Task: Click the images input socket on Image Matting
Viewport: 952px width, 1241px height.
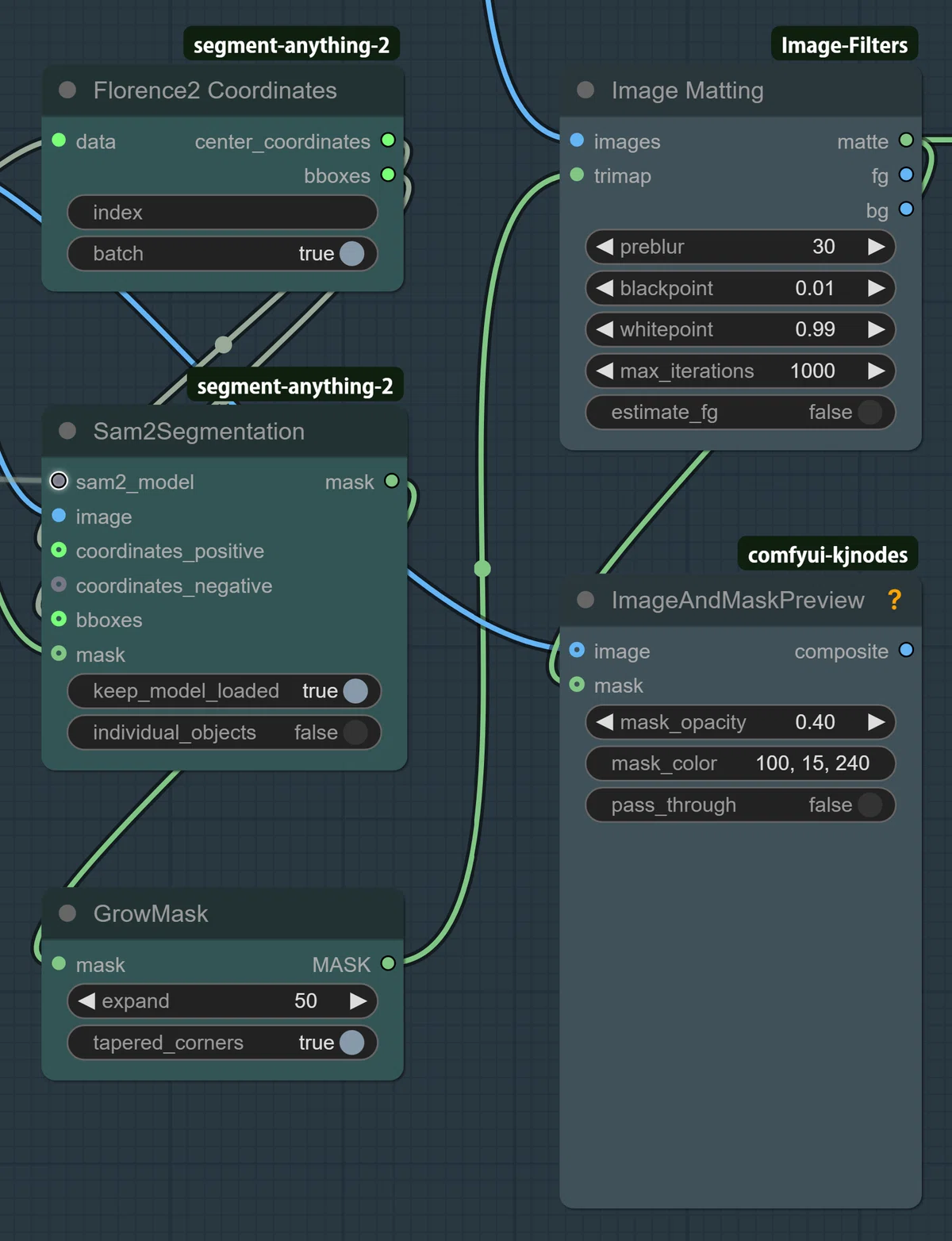Action: click(577, 140)
